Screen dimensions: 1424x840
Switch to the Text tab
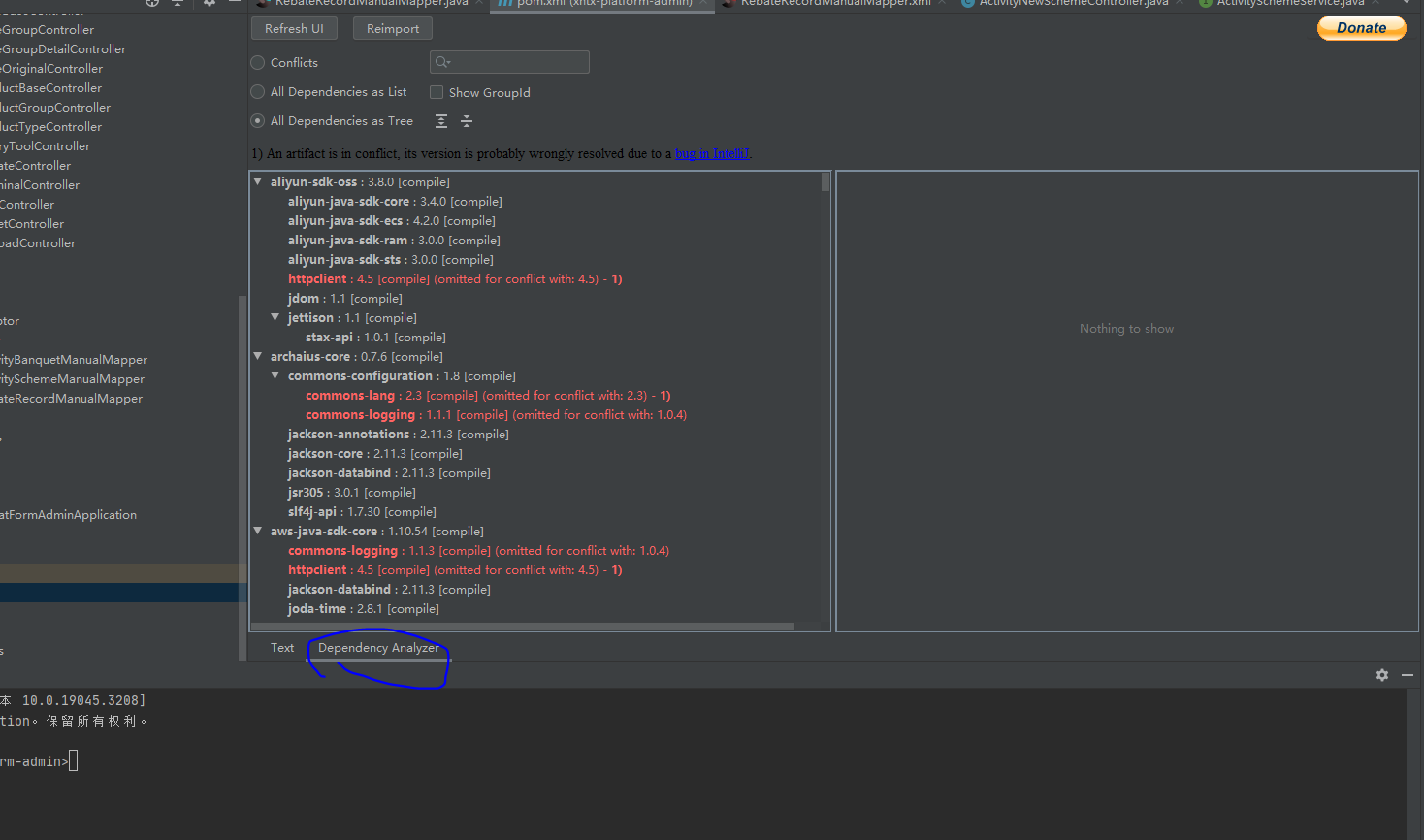click(282, 648)
